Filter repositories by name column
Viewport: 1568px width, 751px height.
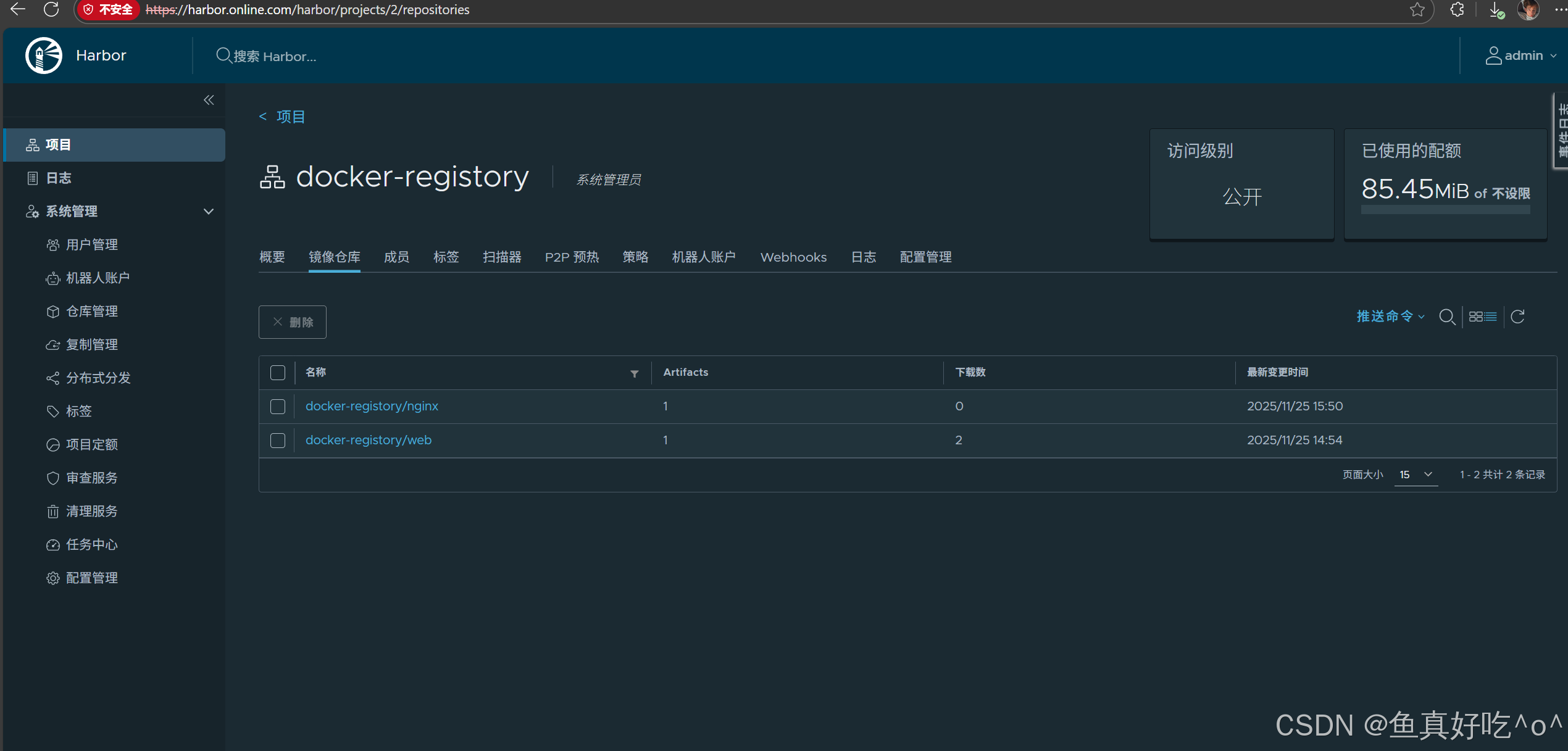[634, 373]
